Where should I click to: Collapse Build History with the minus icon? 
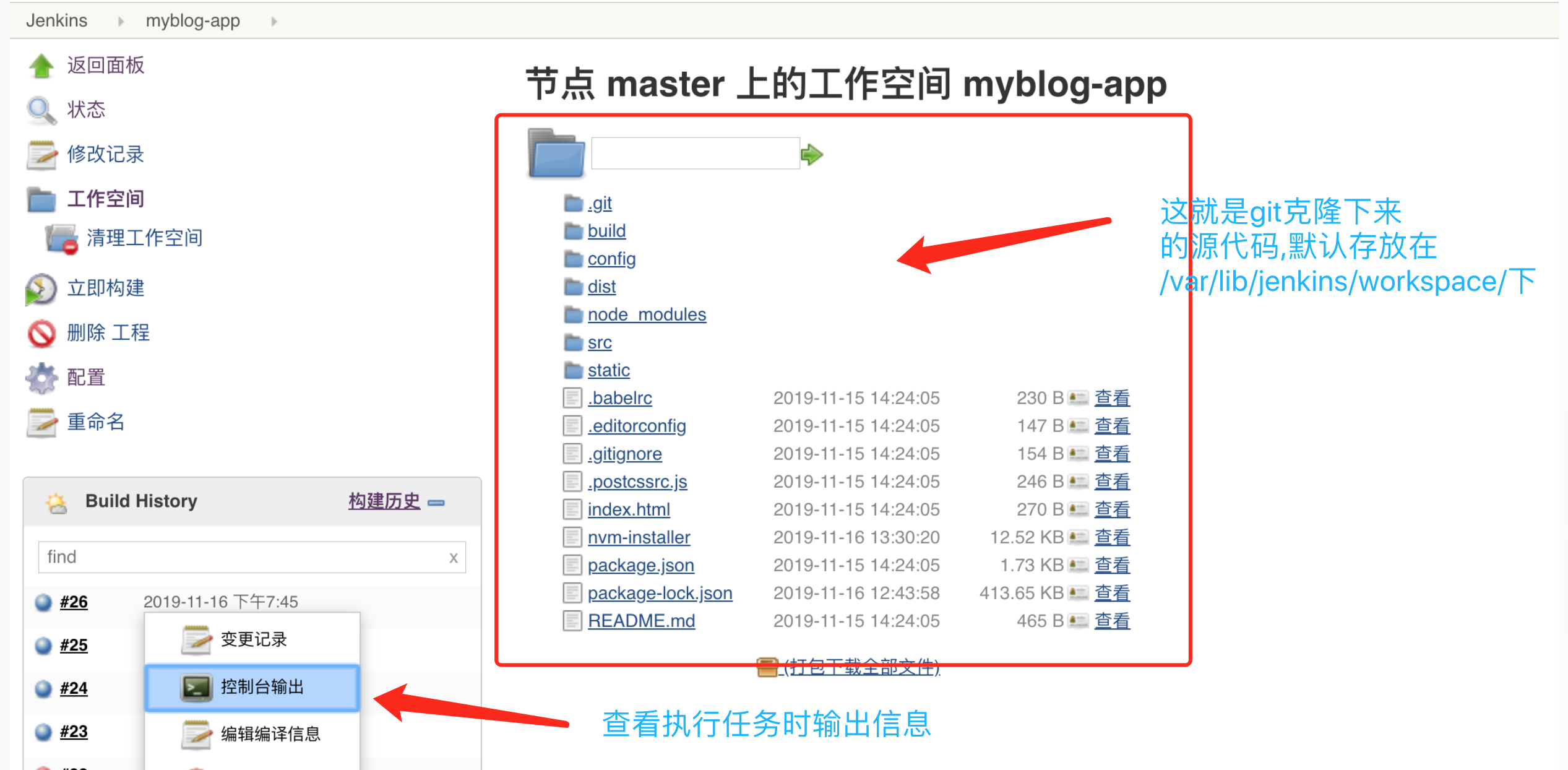pos(436,502)
